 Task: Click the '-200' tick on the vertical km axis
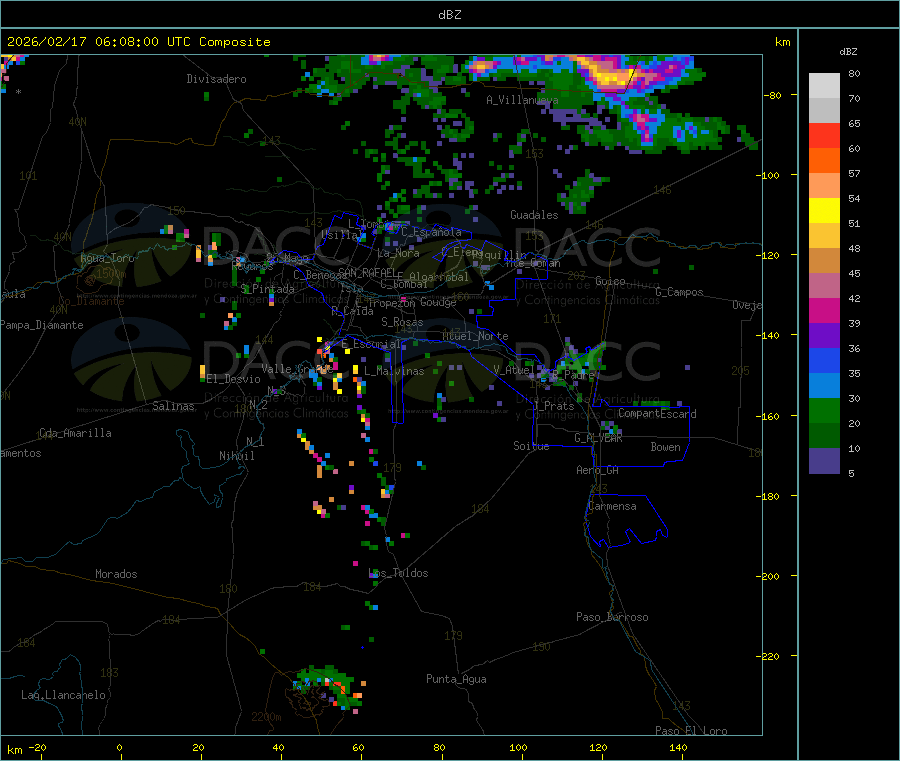(770, 576)
